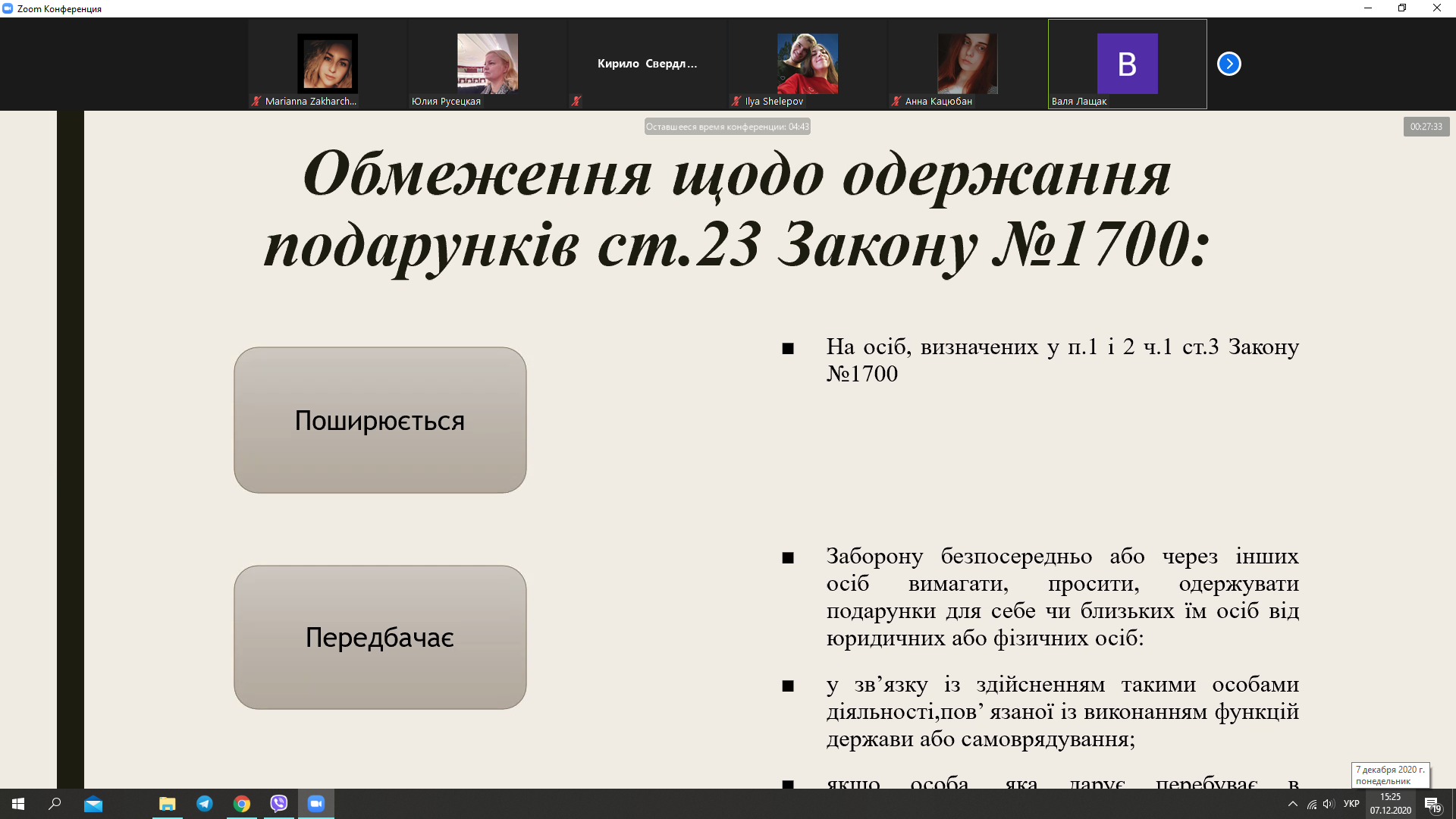This screenshot has width=1456, height=819.
Task: Switch the УКР keyboard language indicator
Action: (1351, 804)
